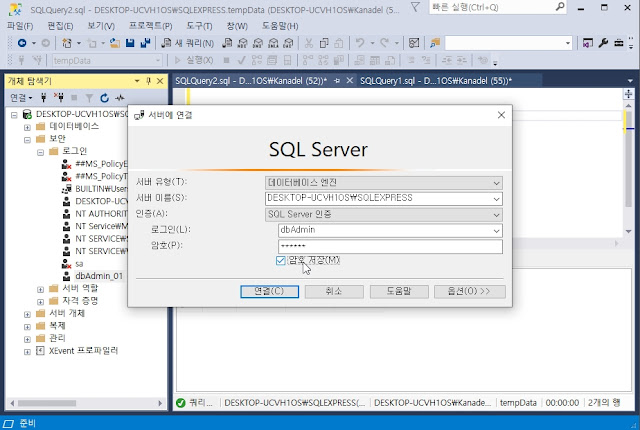Click the 실행(X) execute button
Screen dimensions: 640x430
tap(194, 60)
